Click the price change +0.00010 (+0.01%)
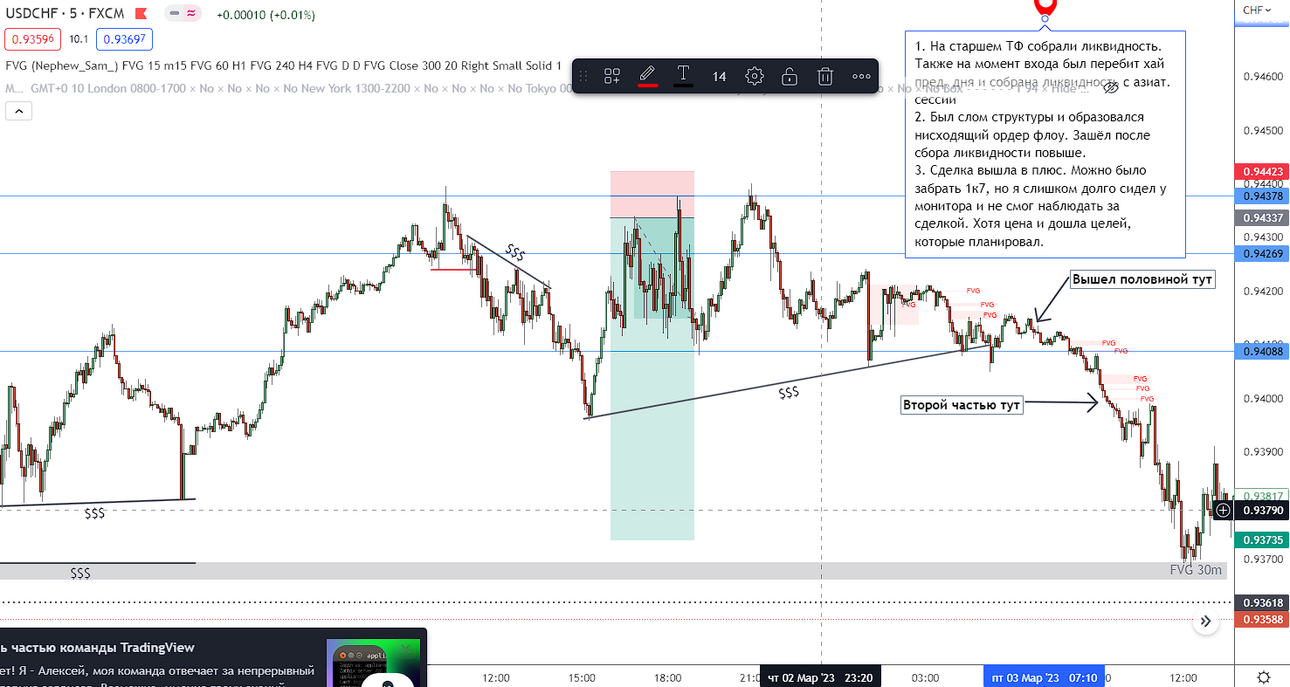Viewport: 1290px width, 687px height. (x=265, y=15)
